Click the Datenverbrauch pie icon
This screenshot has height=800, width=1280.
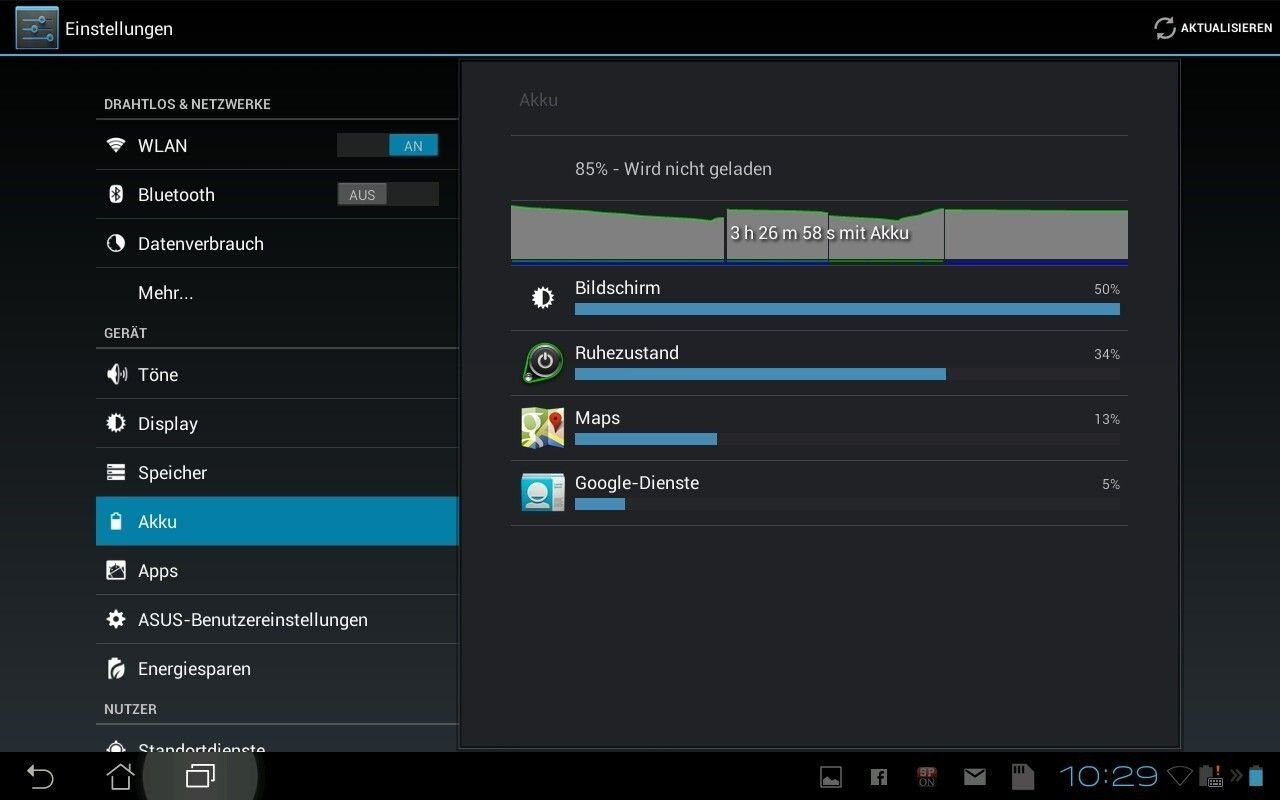tap(116, 244)
